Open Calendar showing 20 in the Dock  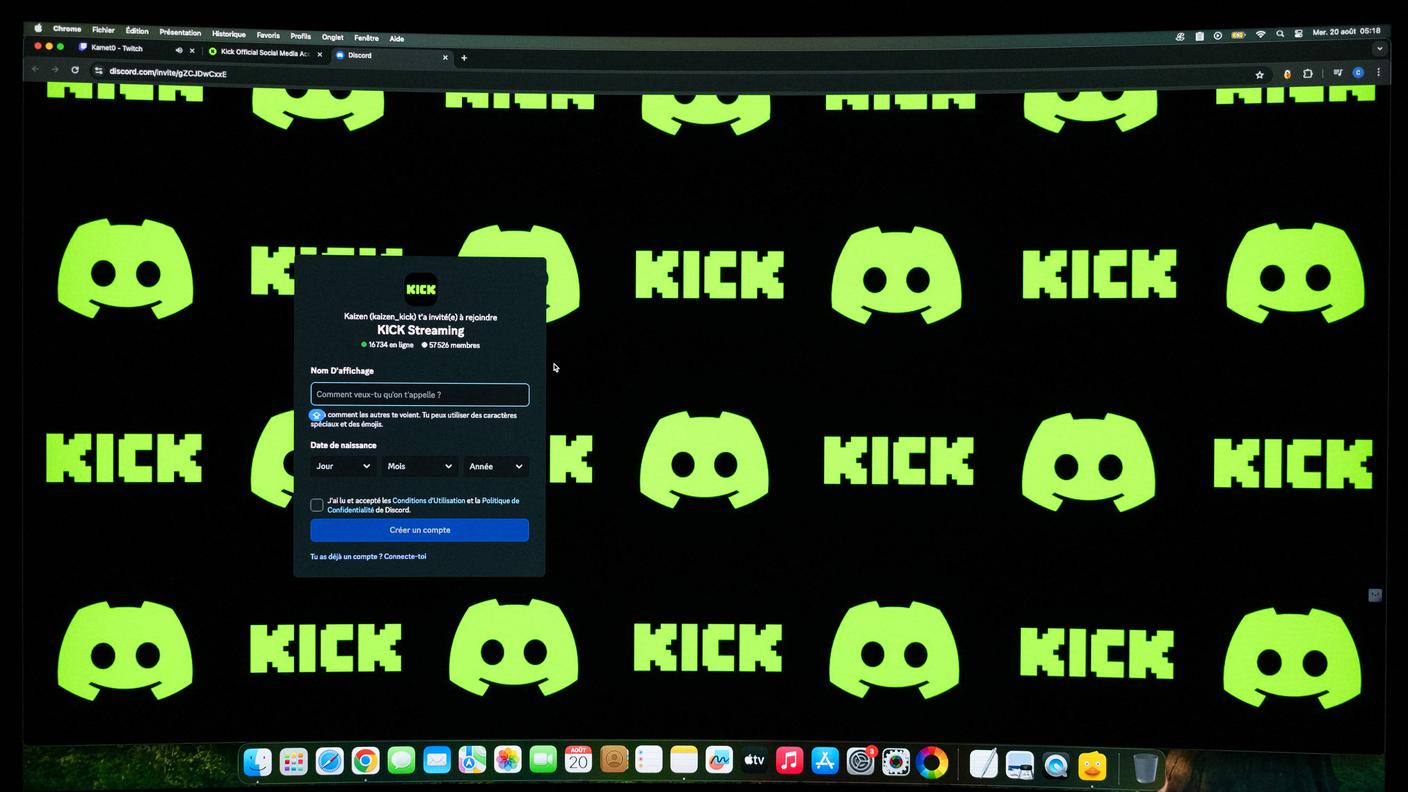click(x=578, y=760)
